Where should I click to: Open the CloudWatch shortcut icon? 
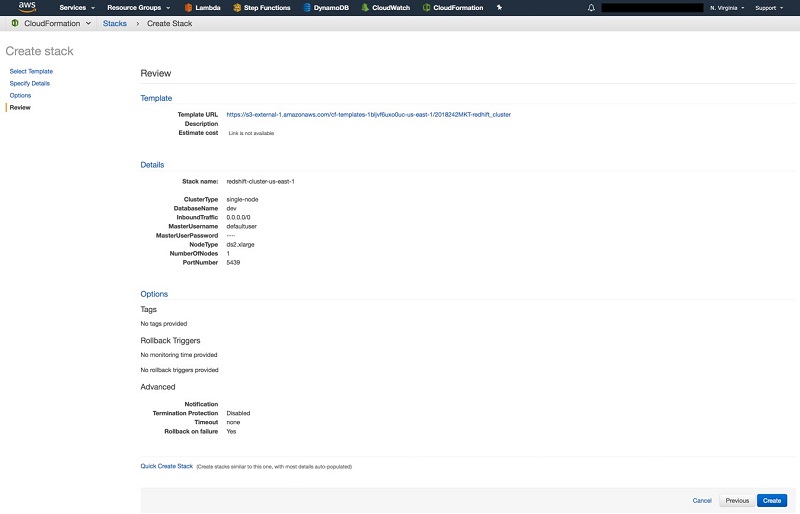pos(365,8)
